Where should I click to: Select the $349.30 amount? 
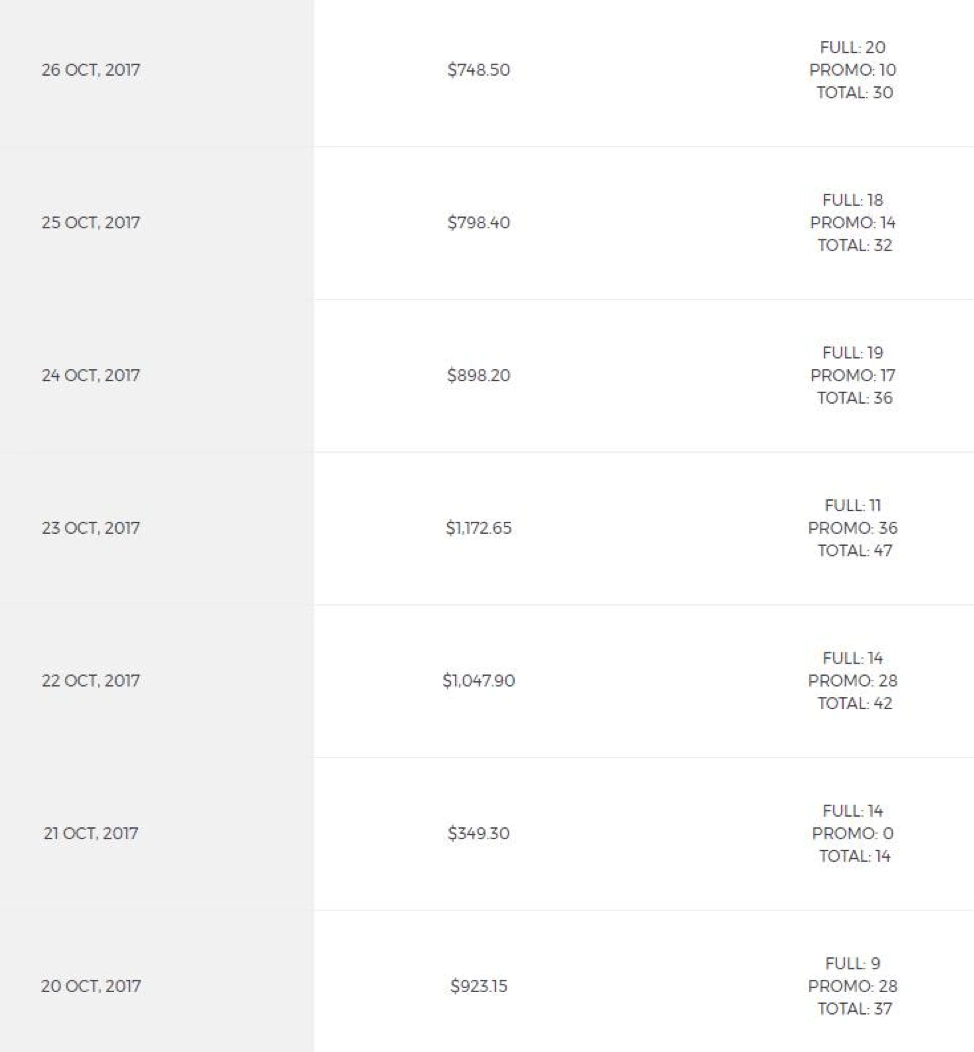[x=478, y=833]
